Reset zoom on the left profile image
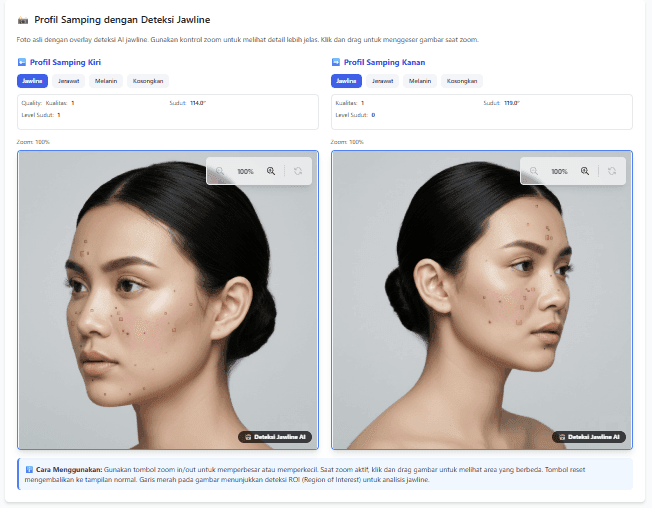The height and width of the screenshot is (508, 652). [x=297, y=171]
